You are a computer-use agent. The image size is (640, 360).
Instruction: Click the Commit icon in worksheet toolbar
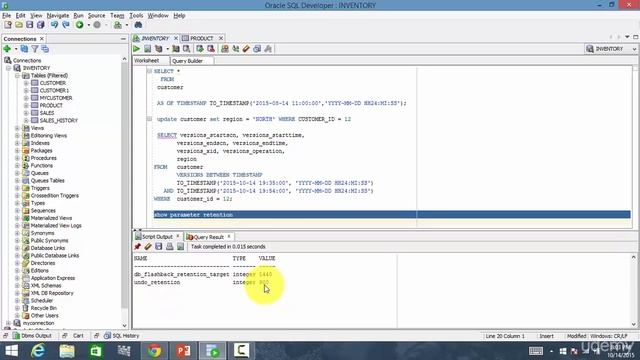pos(200,49)
